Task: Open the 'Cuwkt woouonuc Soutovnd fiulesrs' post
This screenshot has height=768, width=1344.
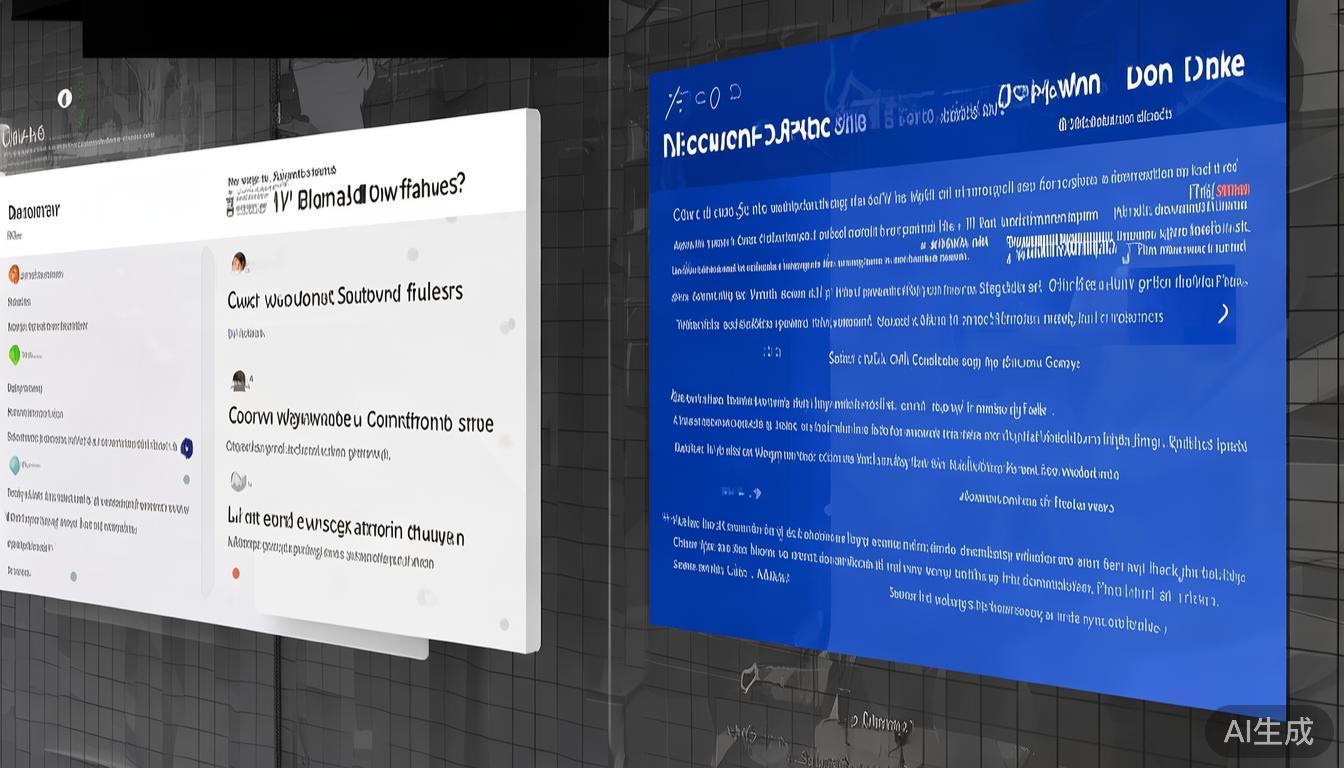Action: [344, 296]
